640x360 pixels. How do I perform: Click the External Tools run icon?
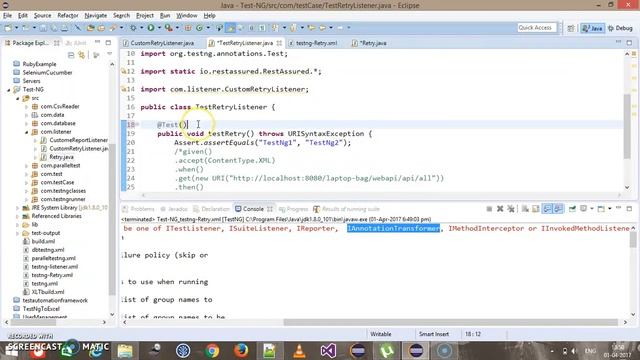click(169, 28)
